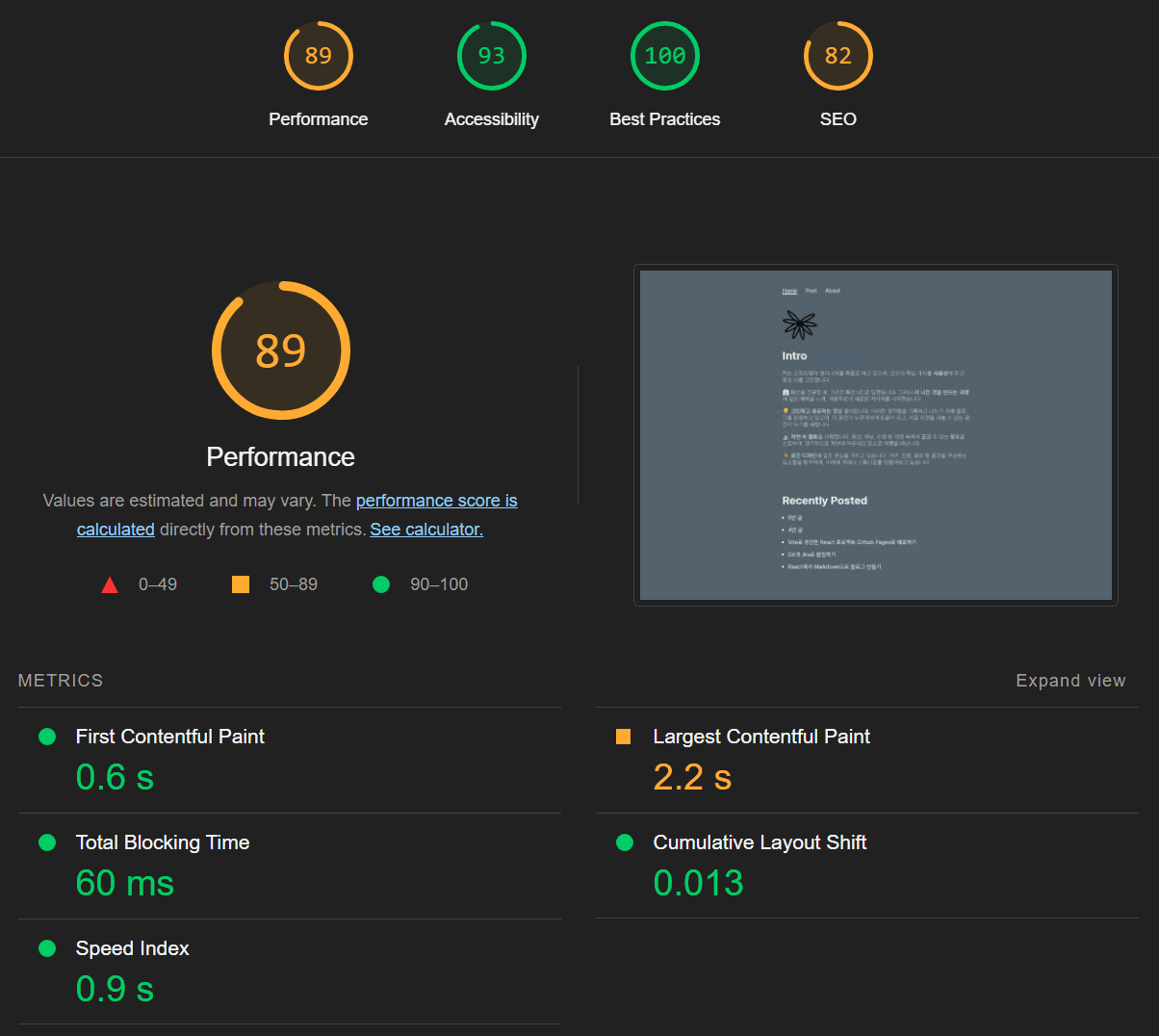The width and height of the screenshot is (1159, 1036).
Task: Expand the Largest Contentful Paint metric
Action: (x=760, y=737)
